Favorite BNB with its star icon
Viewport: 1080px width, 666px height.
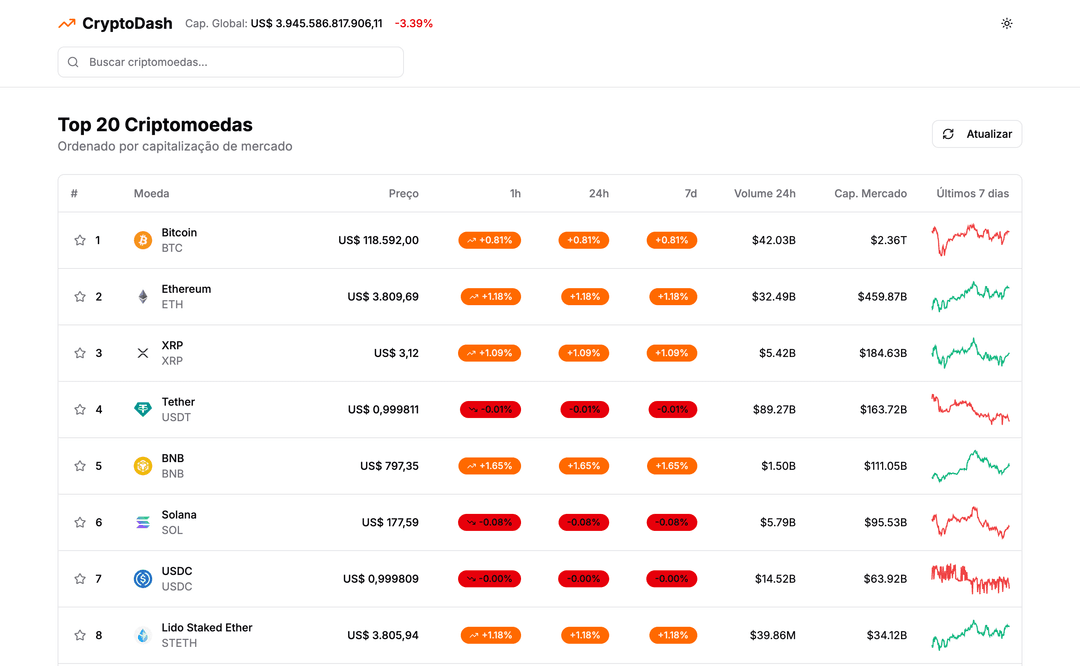[x=80, y=466]
